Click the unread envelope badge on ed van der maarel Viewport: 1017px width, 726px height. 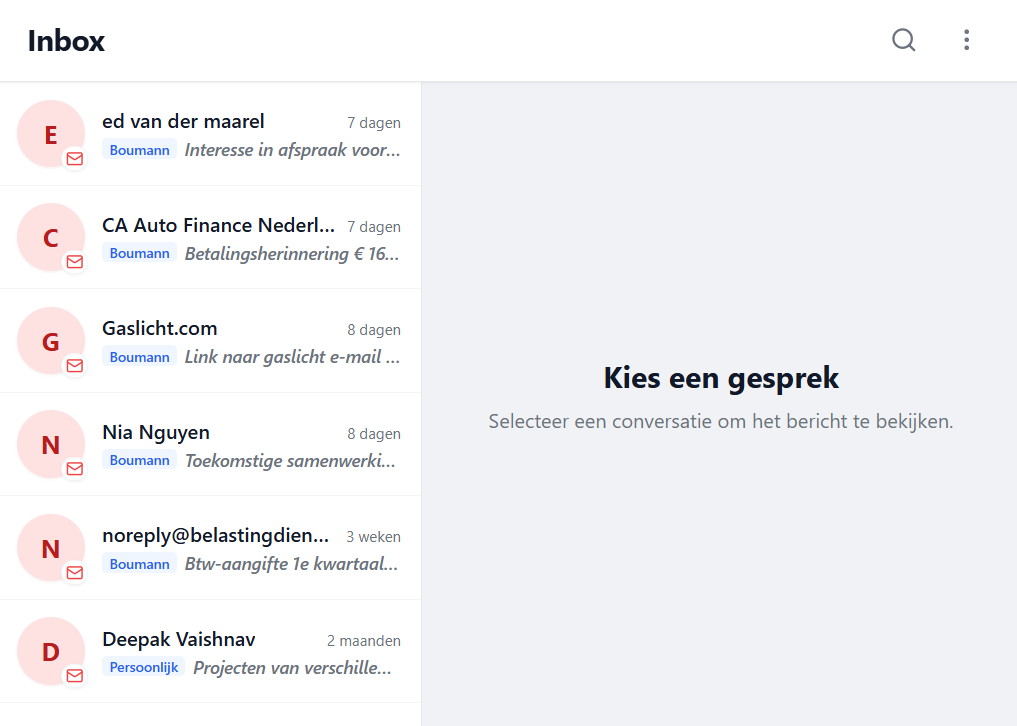tap(74, 158)
